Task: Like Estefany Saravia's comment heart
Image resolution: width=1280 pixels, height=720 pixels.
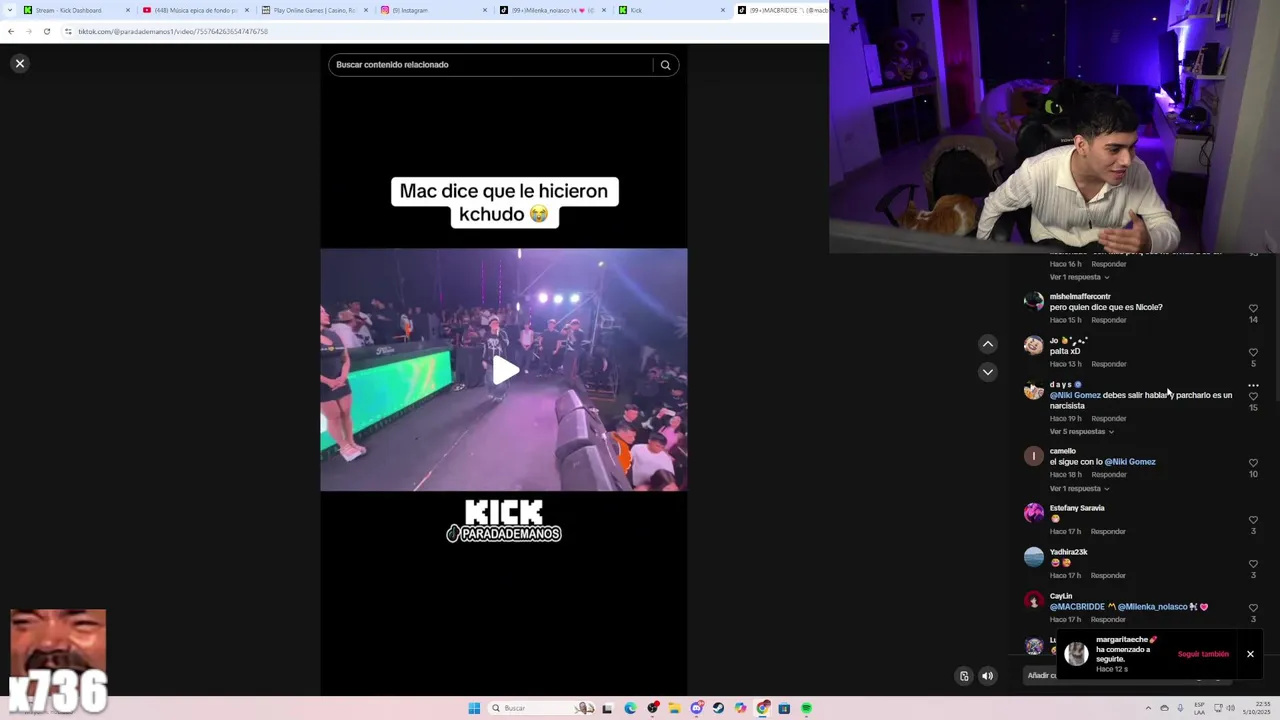Action: coord(1253,520)
